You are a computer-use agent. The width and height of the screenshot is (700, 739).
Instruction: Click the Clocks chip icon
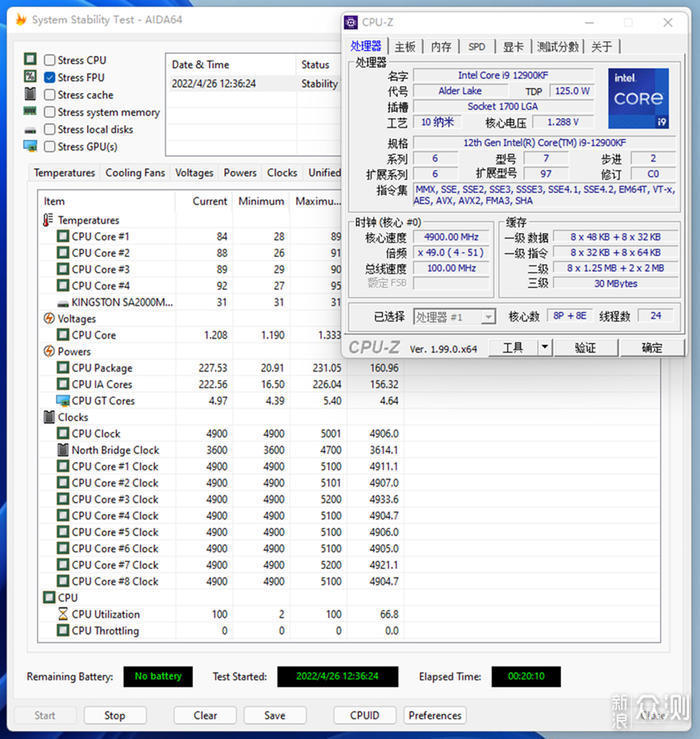click(x=49, y=417)
